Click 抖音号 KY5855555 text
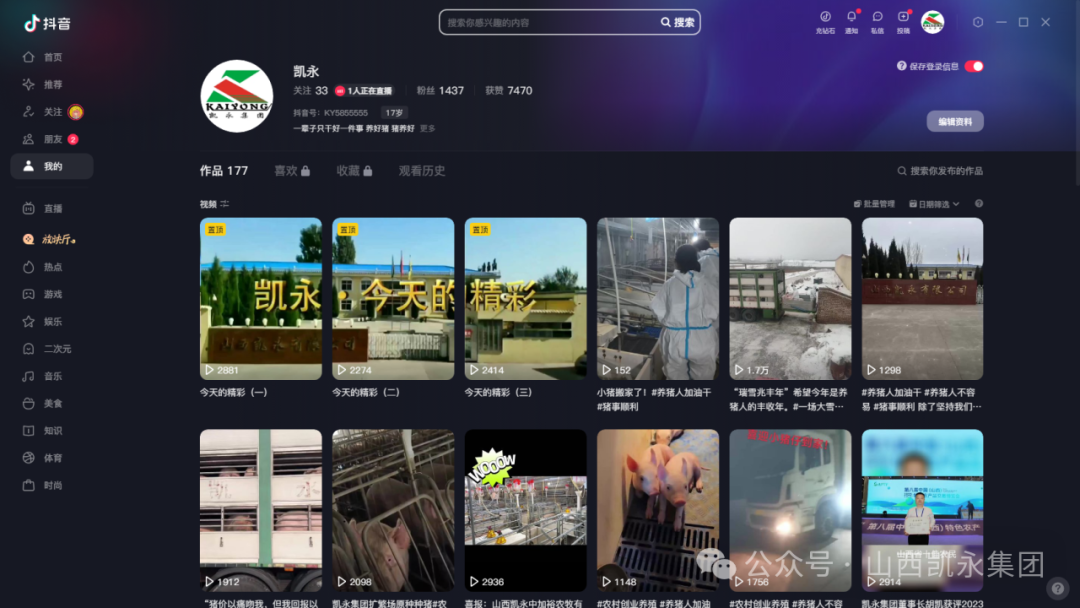This screenshot has height=608, width=1080. pos(331,113)
